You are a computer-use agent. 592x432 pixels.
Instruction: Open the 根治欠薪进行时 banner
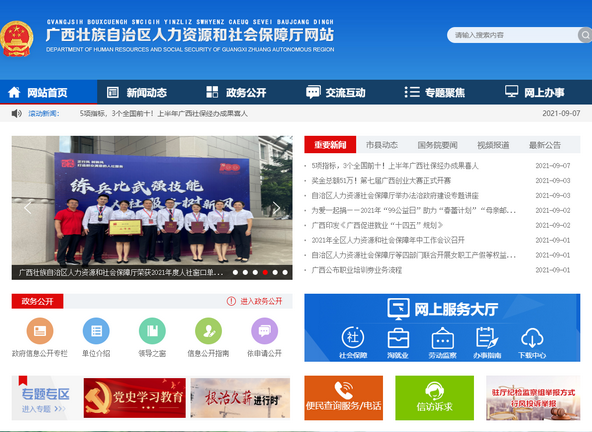point(240,398)
